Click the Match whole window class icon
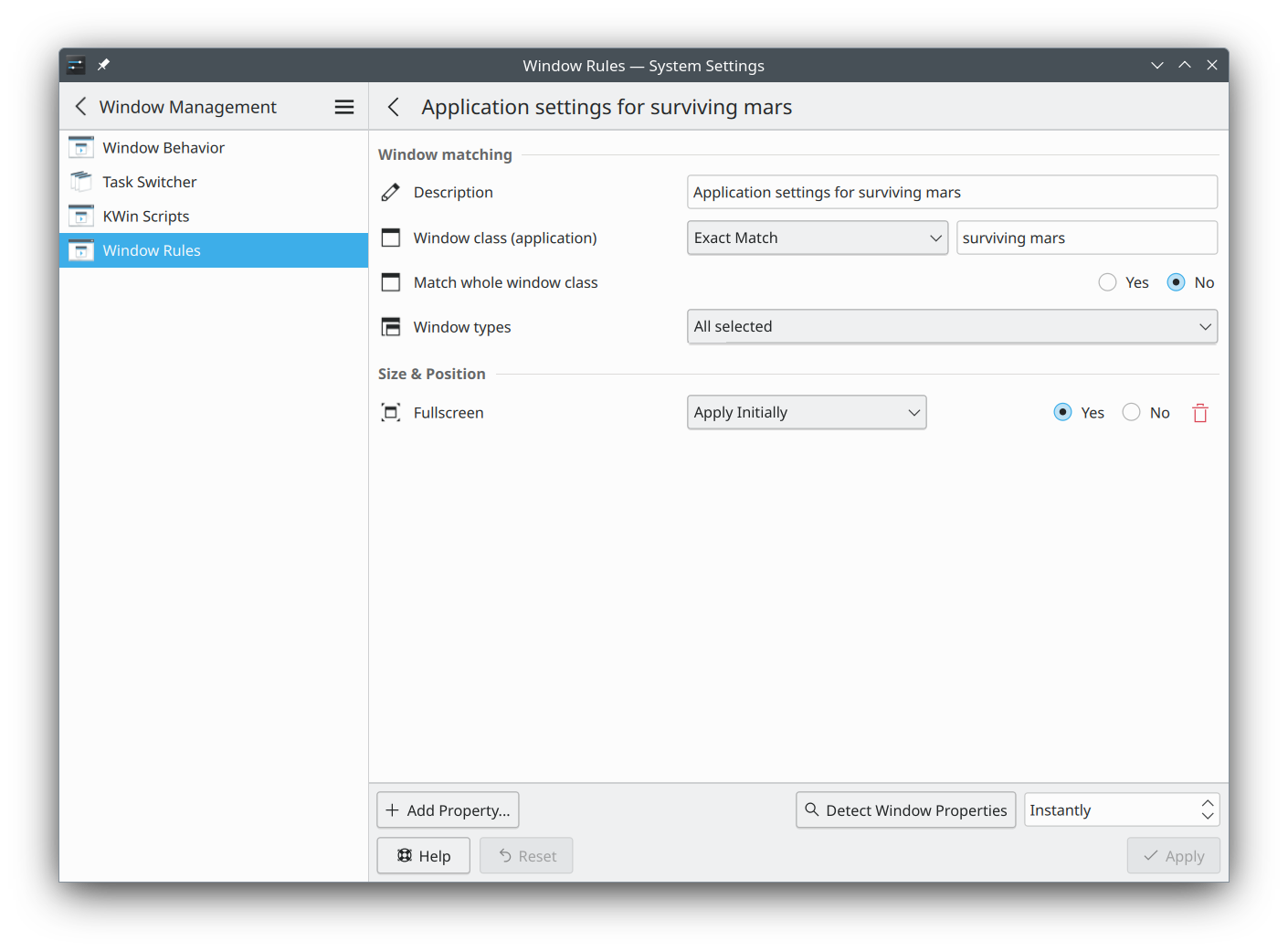Image resolution: width=1288 pixels, height=952 pixels. (x=391, y=282)
